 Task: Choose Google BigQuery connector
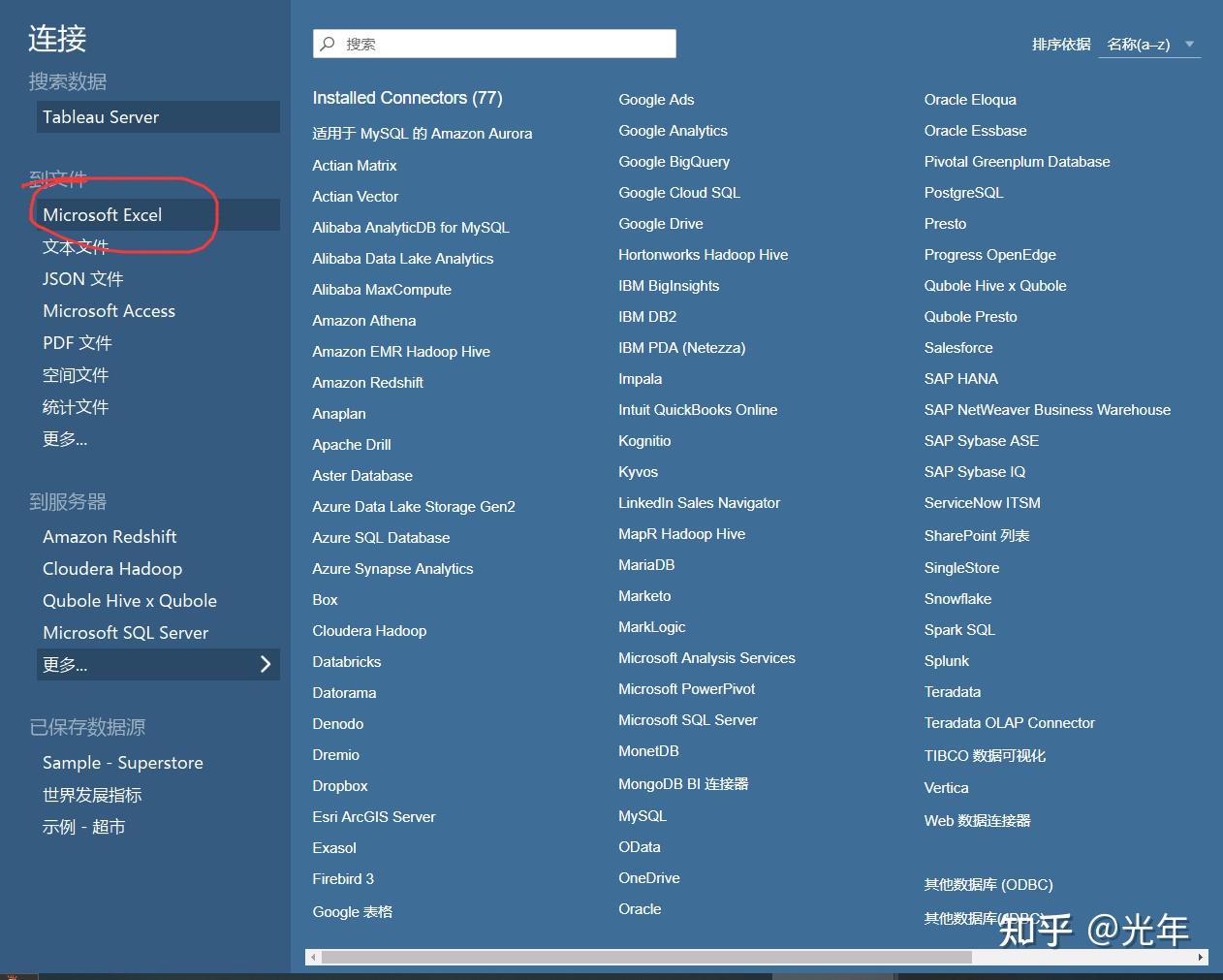coord(674,162)
